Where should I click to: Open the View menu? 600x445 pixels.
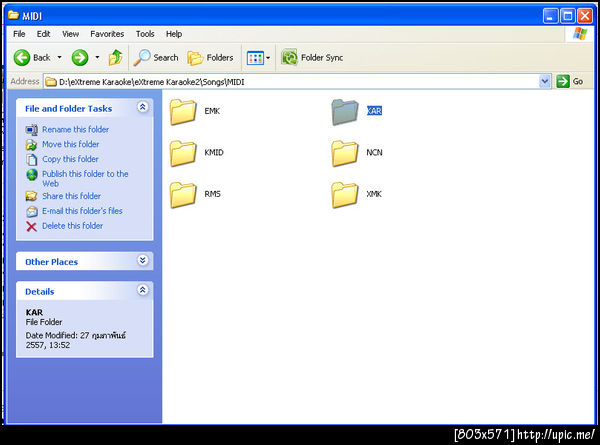click(70, 34)
